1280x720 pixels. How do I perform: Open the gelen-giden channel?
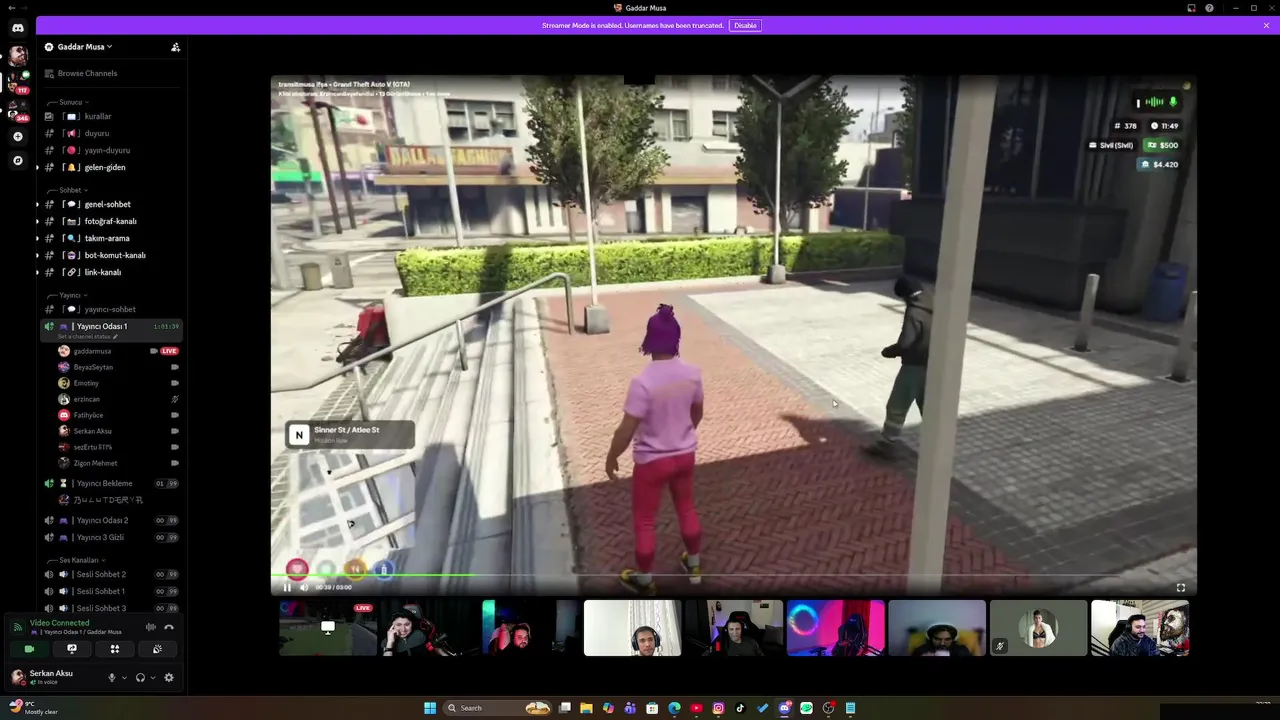[110, 167]
